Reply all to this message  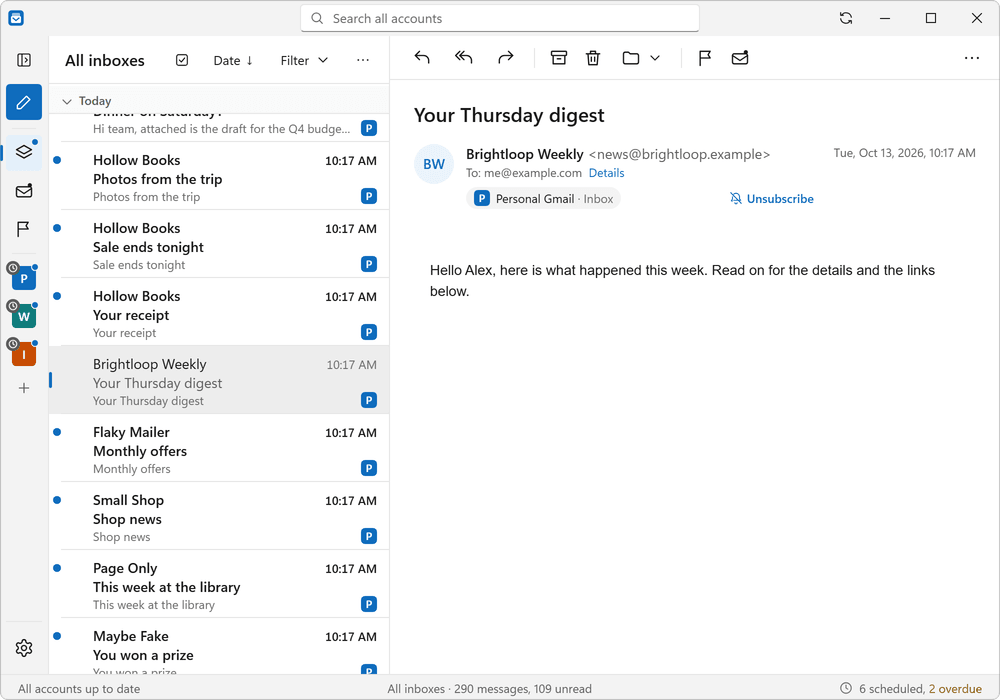[x=464, y=58]
